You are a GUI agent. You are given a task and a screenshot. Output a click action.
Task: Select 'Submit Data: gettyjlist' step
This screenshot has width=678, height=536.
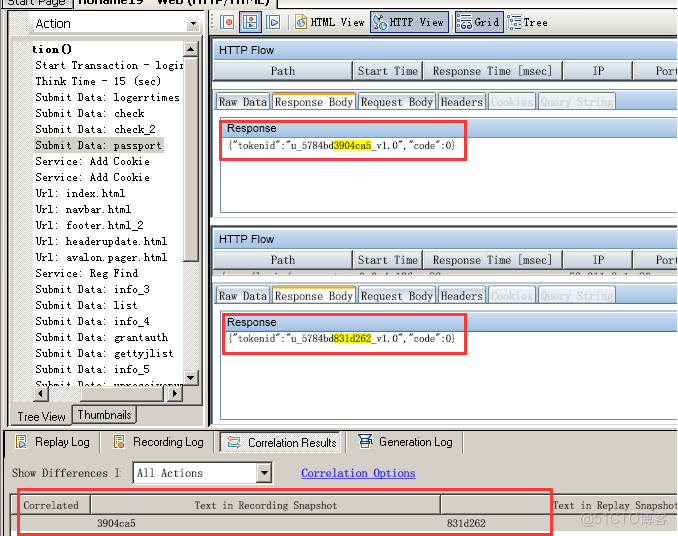tap(104, 353)
